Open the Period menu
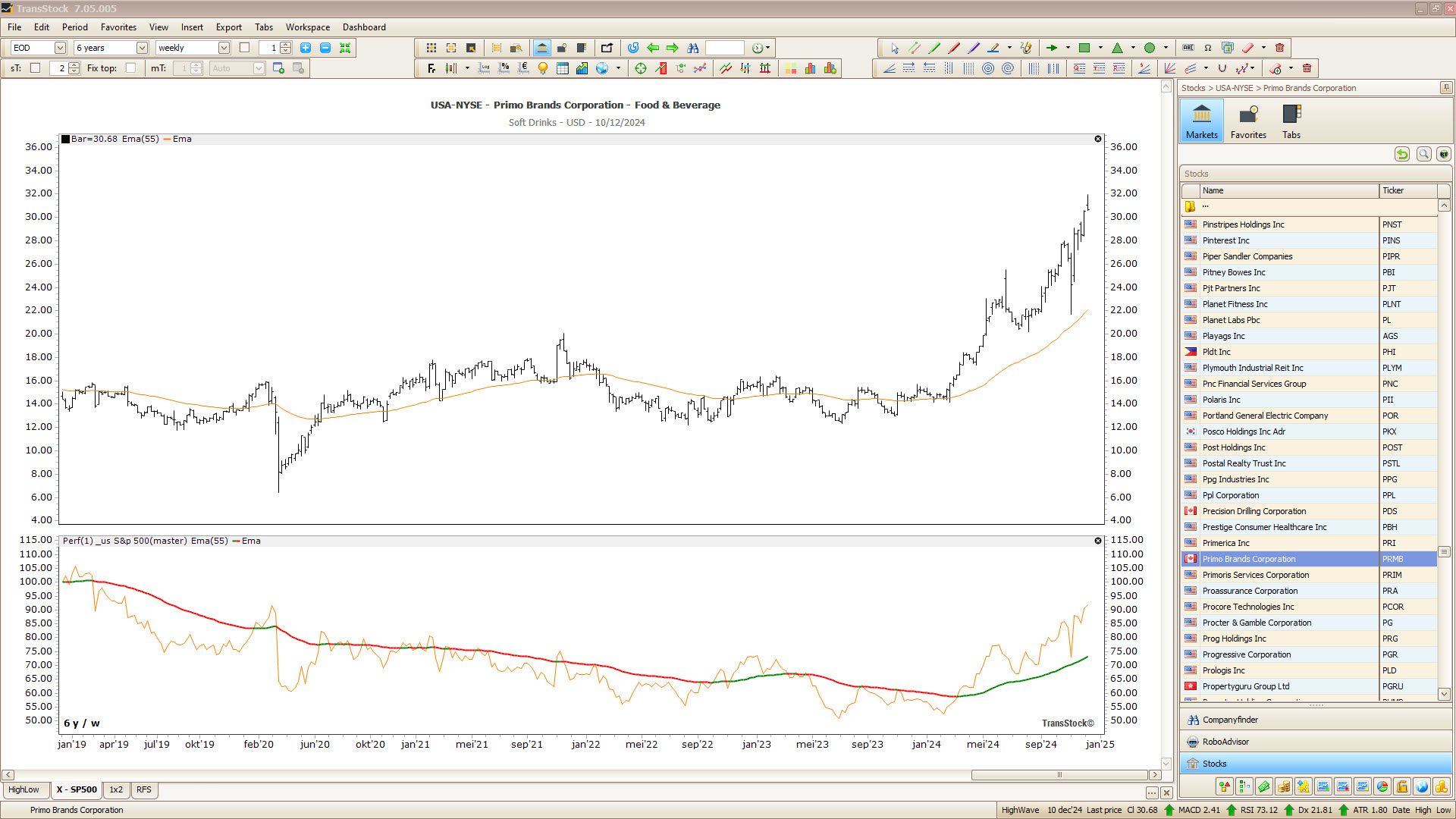Viewport: 1456px width, 819px height. coord(75,27)
